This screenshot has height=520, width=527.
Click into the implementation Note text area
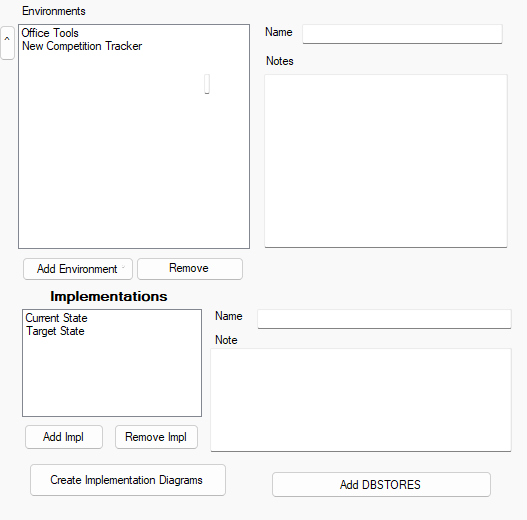pos(361,400)
